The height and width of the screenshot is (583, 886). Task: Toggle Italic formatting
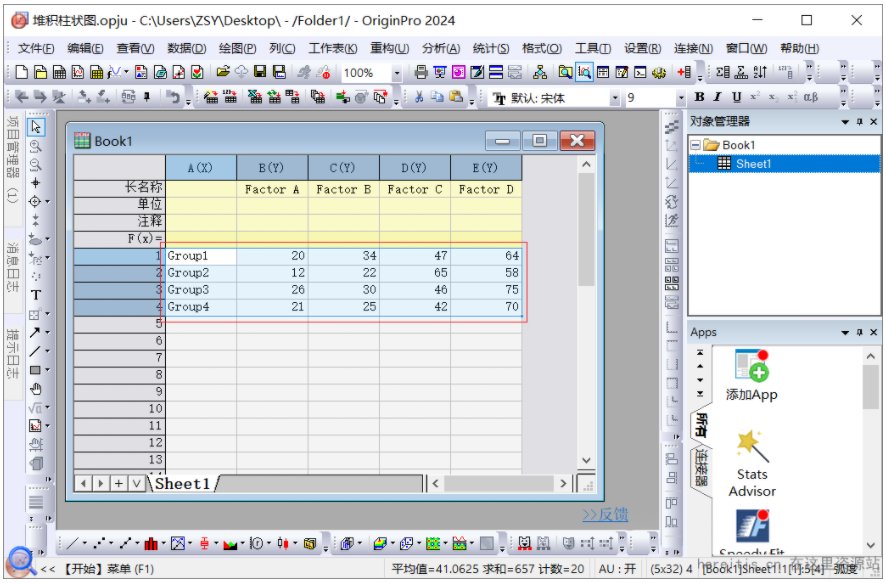718,97
